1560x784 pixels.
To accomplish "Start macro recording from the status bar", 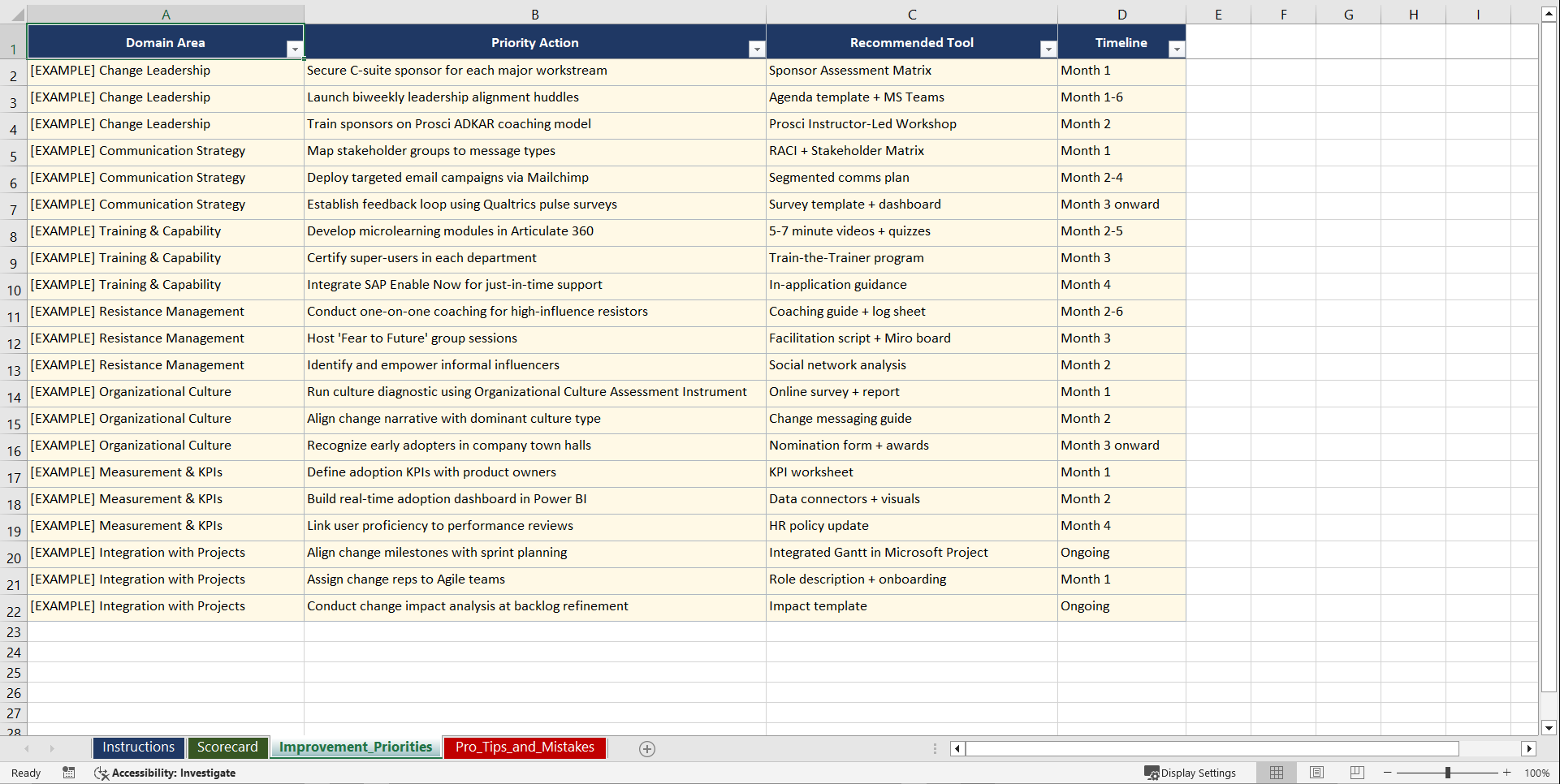I will tap(69, 773).
